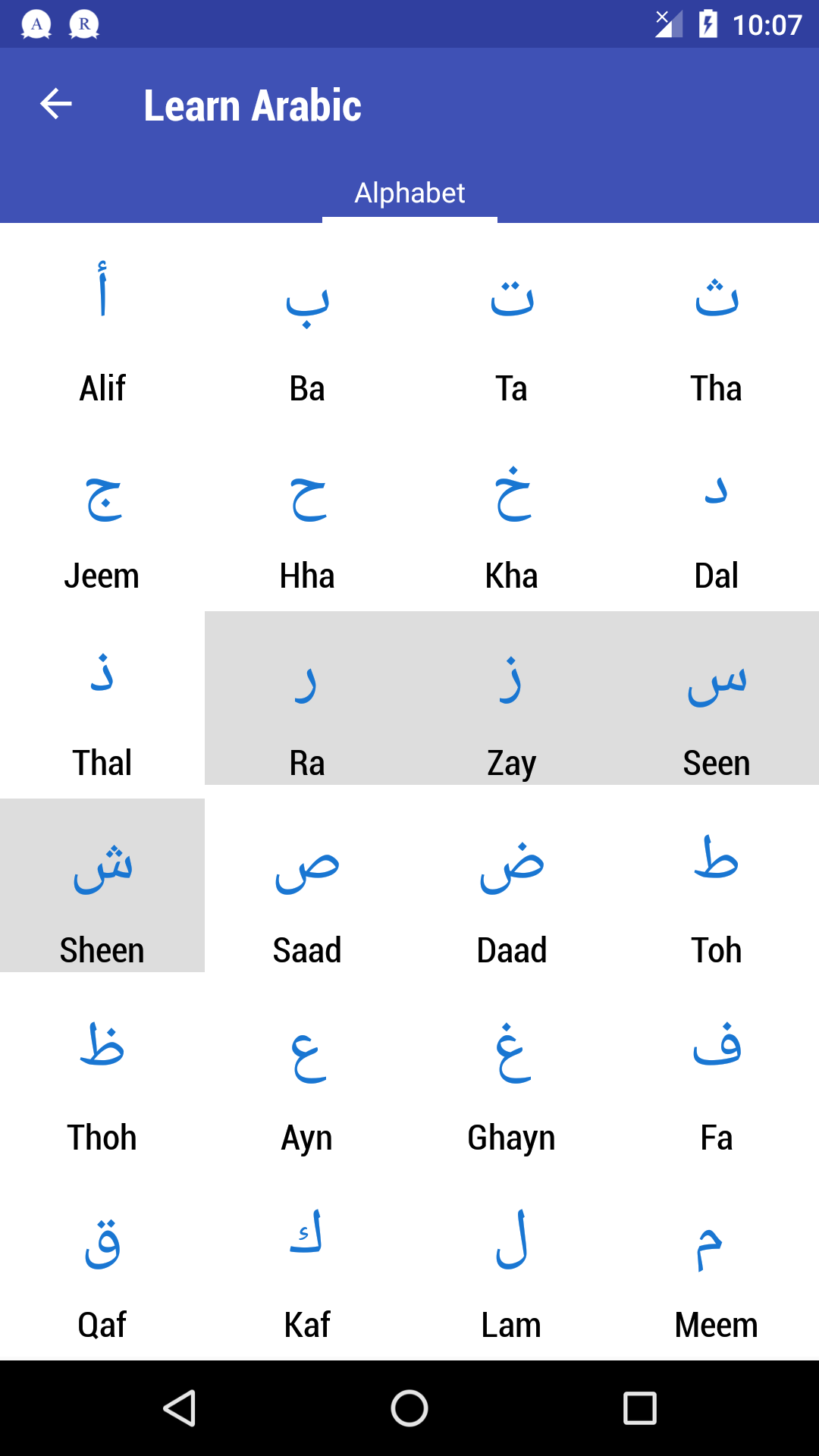Open the Thal letter
The height and width of the screenshot is (1456, 819).
(102, 699)
